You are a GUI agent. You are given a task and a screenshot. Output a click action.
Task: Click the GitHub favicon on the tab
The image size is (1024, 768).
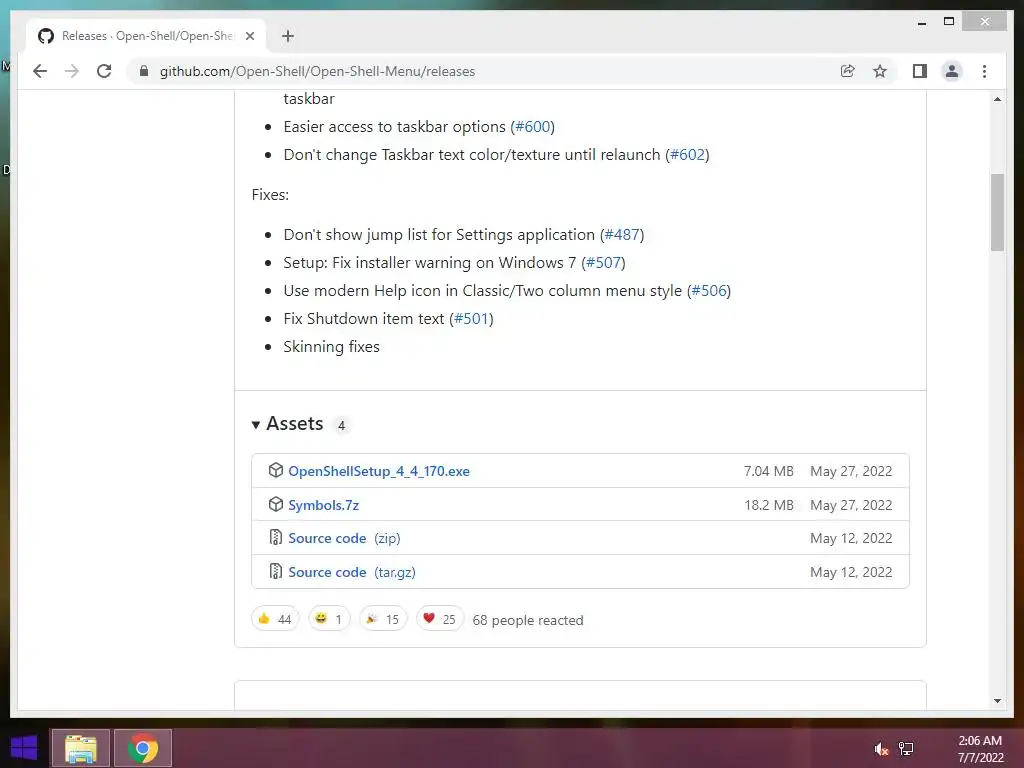coord(46,36)
